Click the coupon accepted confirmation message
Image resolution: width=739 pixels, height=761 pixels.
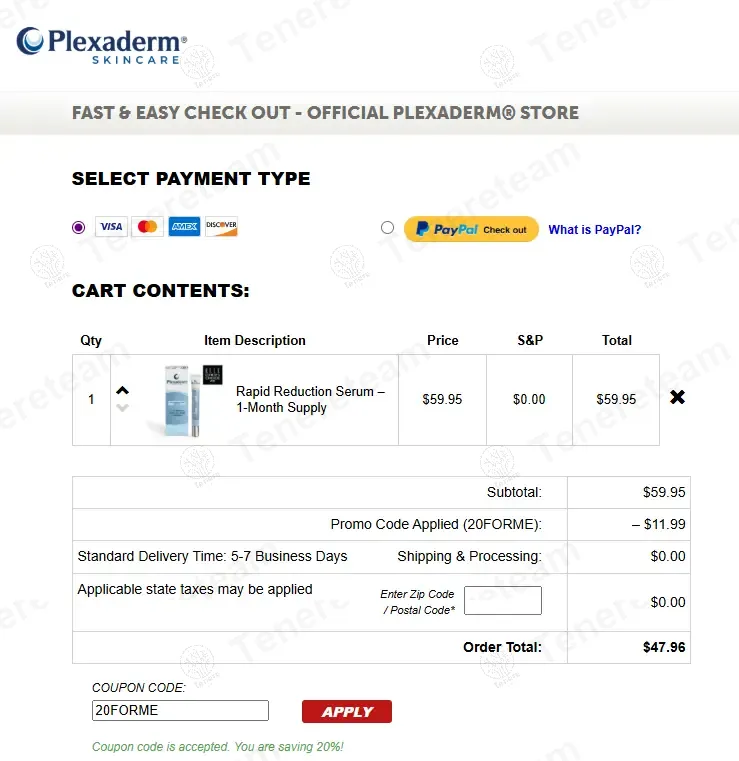point(217,747)
